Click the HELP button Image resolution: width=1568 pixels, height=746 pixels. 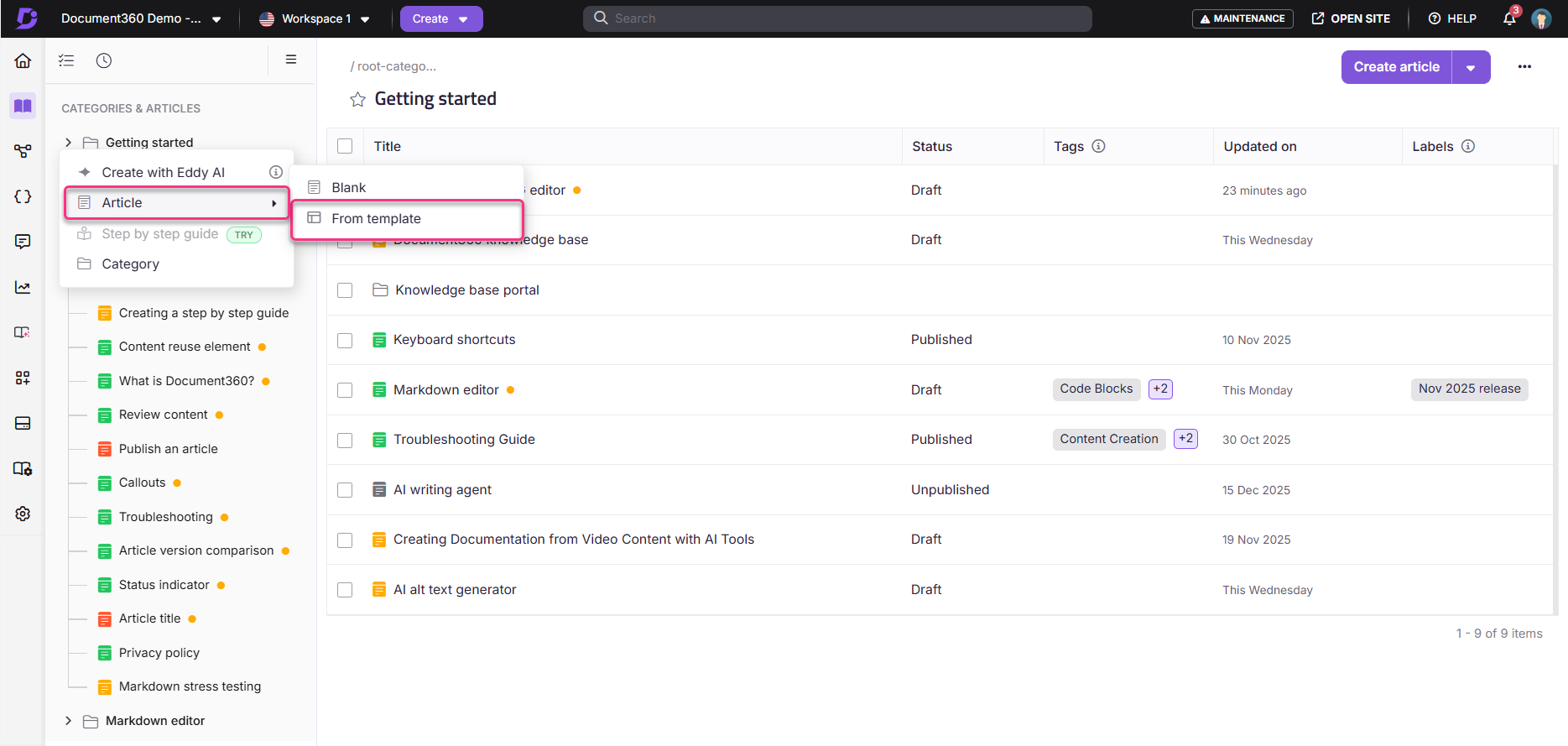[1452, 18]
